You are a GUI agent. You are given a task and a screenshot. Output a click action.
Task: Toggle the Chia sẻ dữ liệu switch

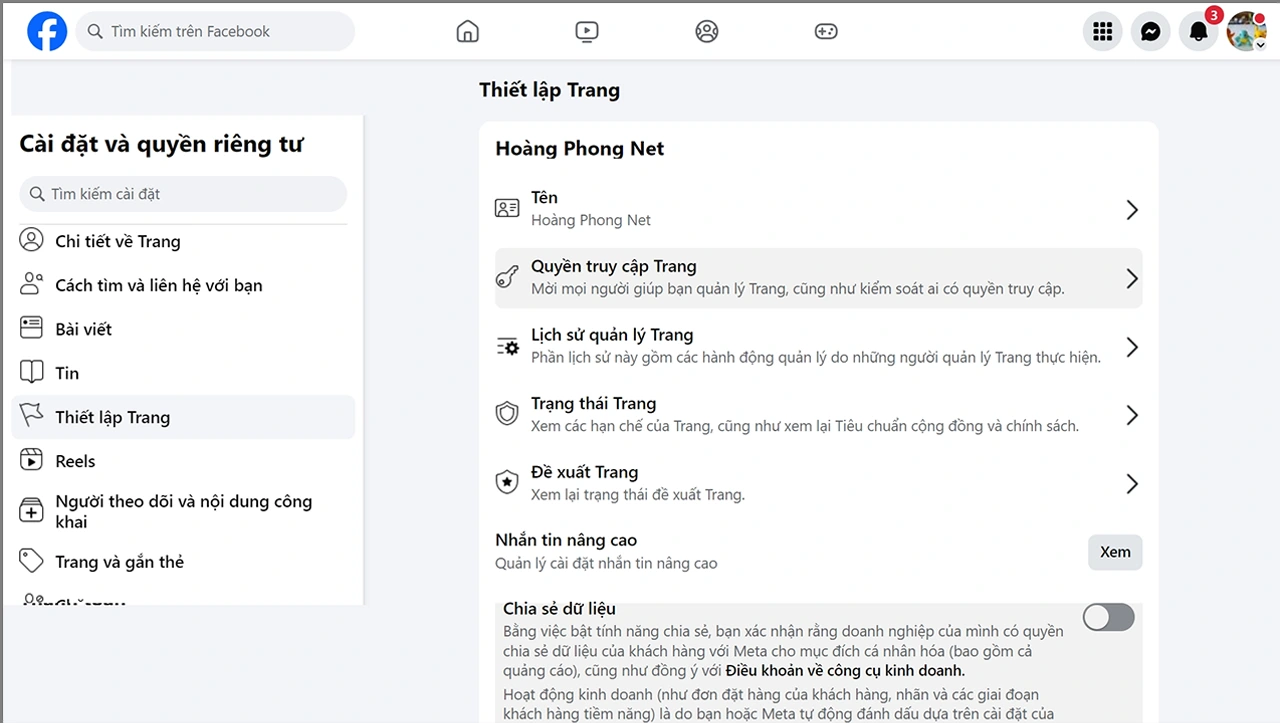click(x=1108, y=617)
